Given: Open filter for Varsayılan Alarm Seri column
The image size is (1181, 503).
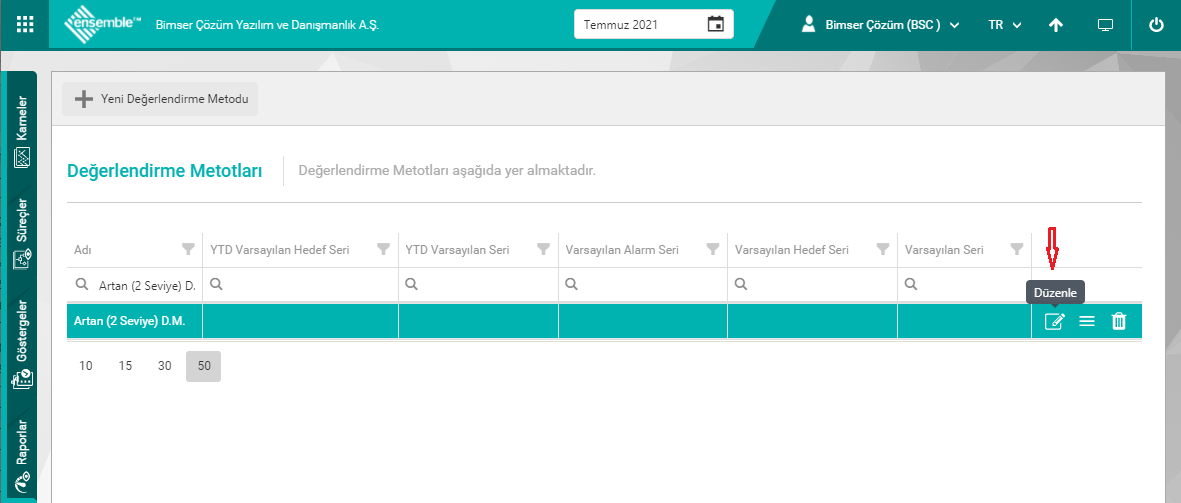Looking at the screenshot, I should point(712,249).
